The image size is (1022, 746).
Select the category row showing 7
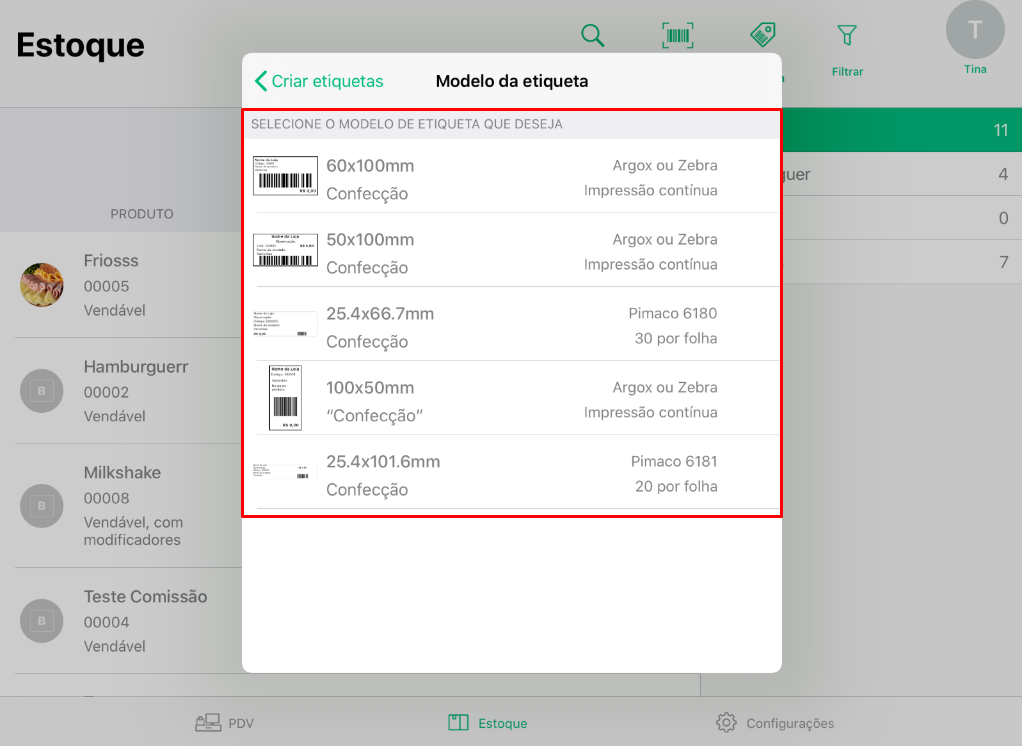pos(902,262)
